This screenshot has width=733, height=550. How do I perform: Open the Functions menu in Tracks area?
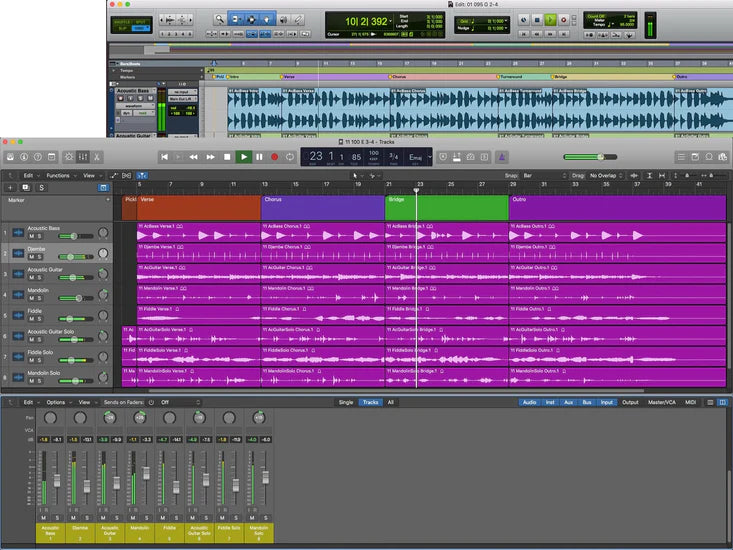click(58, 175)
